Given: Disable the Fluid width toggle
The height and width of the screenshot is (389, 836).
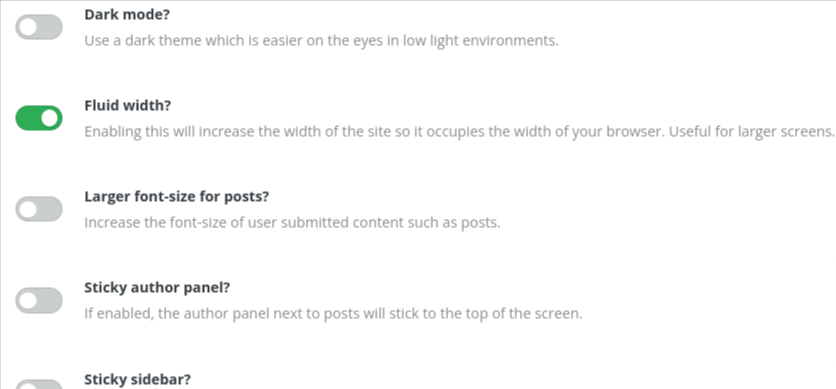Looking at the screenshot, I should (x=38, y=118).
